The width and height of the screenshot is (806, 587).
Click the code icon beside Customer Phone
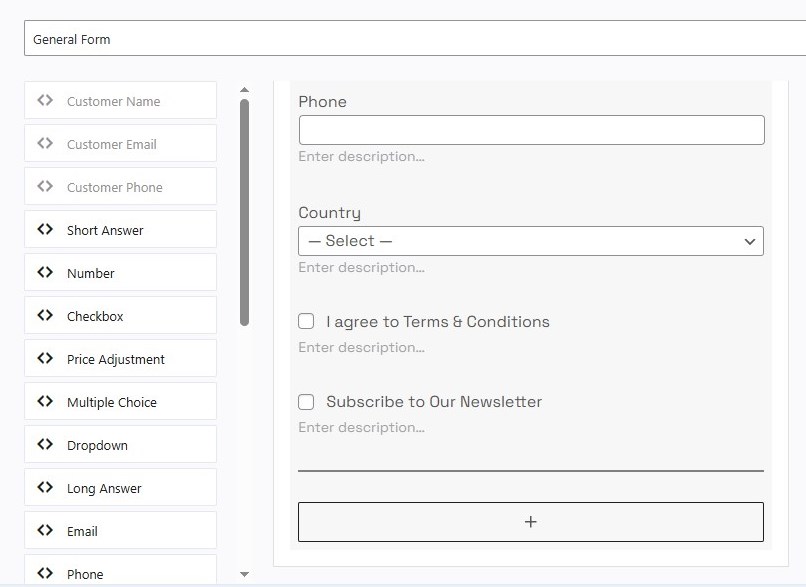point(44,187)
